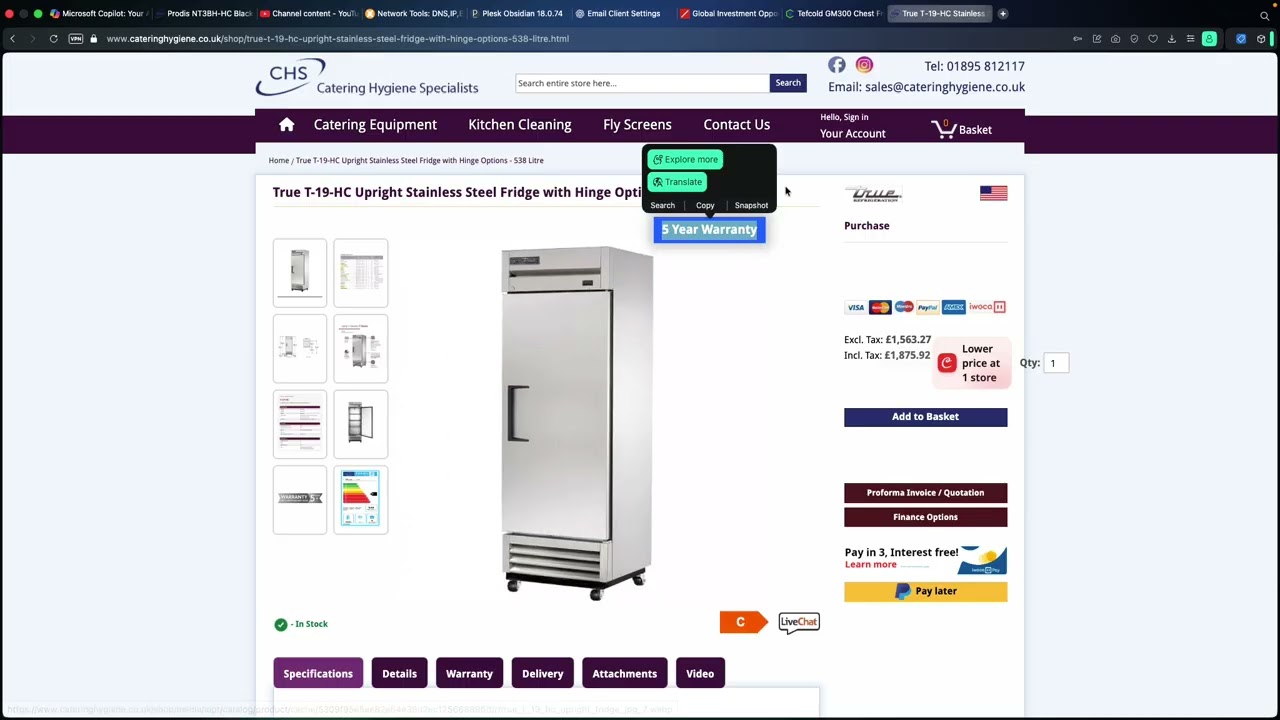Click the orange energy rating C badge
Image resolution: width=1280 pixels, height=720 pixels.
(743, 622)
